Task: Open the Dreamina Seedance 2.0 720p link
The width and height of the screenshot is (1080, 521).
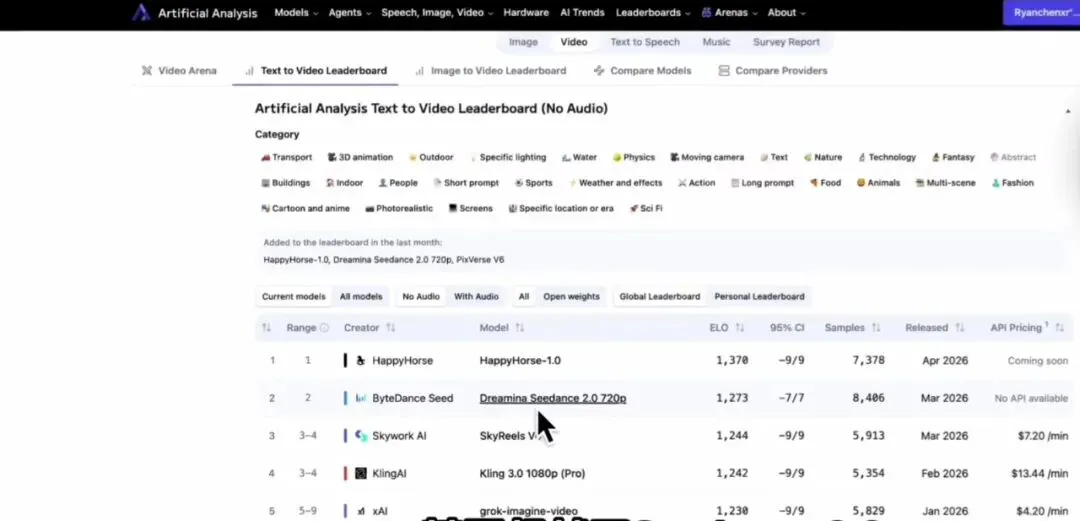Action: 552,398
